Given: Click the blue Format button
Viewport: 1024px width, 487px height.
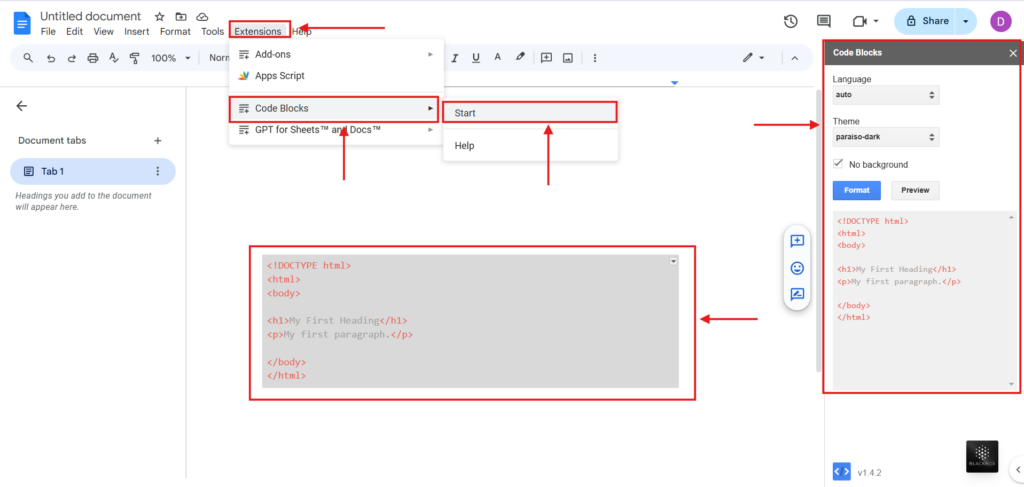Looking at the screenshot, I should point(856,190).
